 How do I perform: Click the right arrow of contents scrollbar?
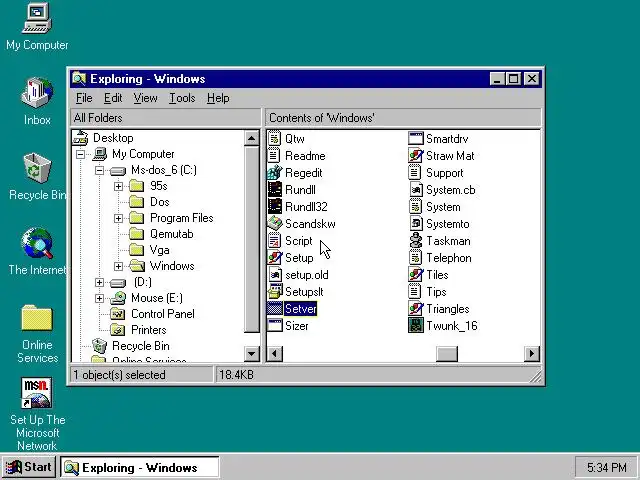tap(532, 353)
